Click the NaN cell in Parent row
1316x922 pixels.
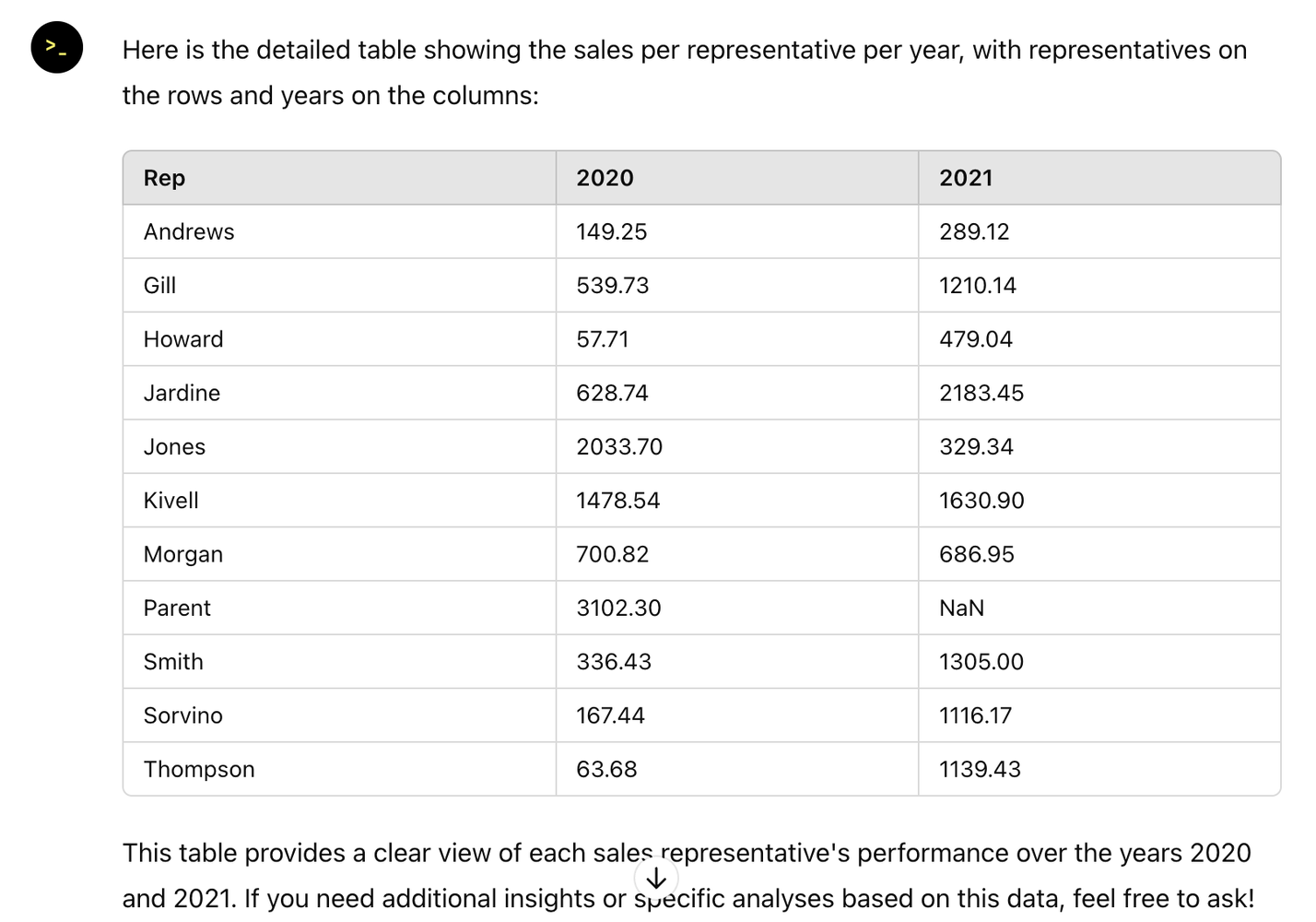coord(961,609)
